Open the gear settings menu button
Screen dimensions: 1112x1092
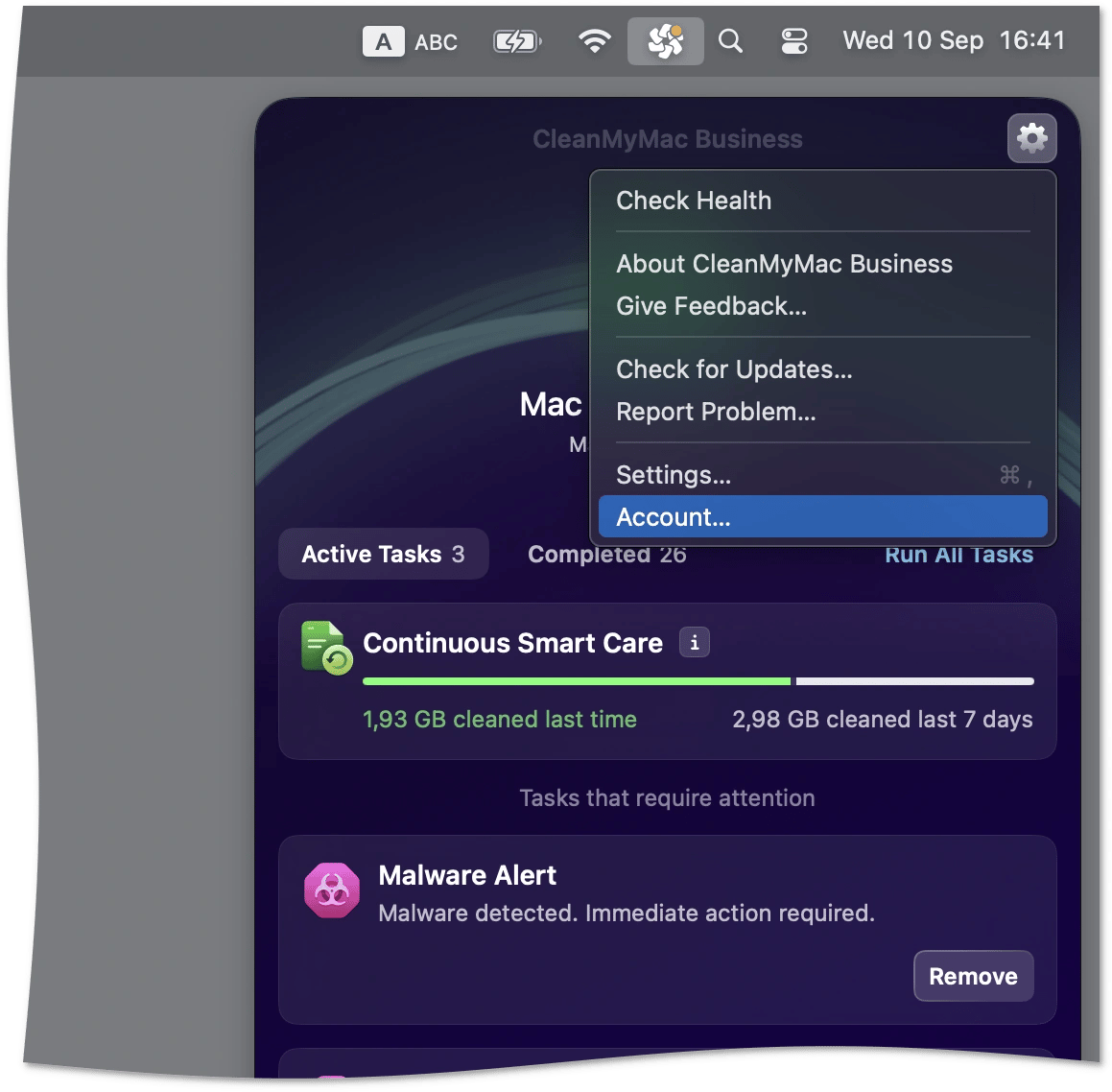pos(1031,138)
